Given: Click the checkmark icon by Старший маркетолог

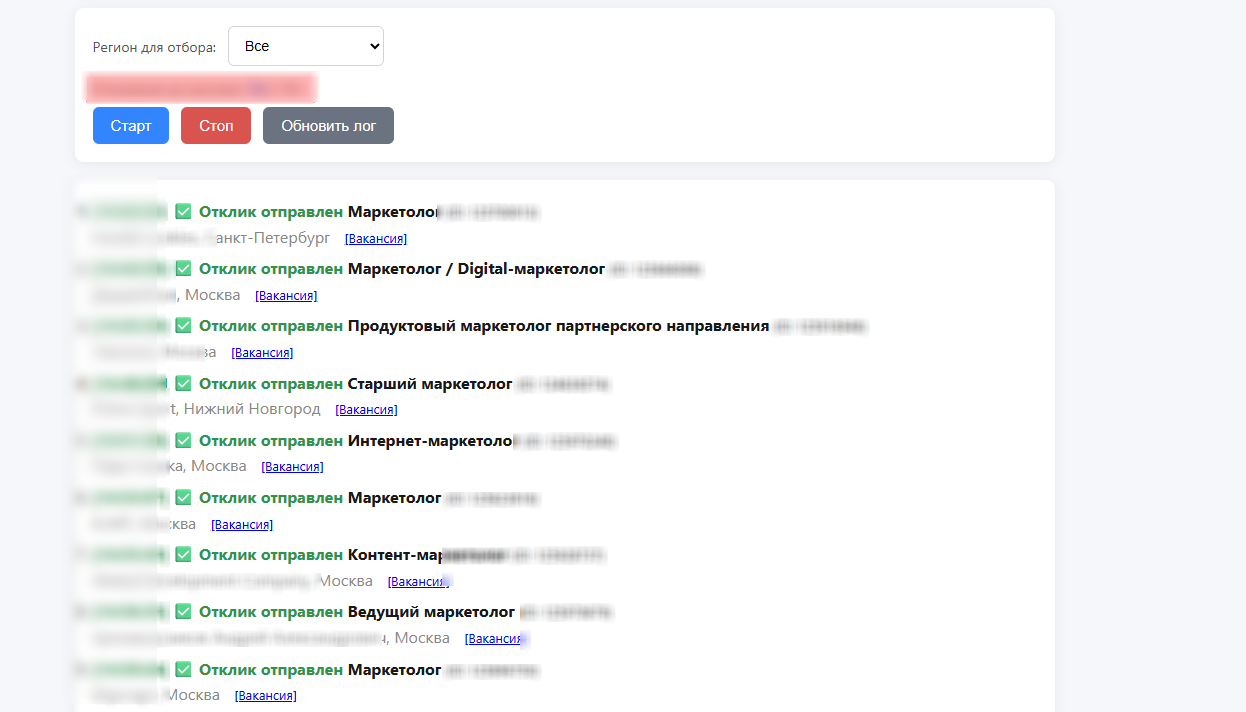Looking at the screenshot, I should (183, 383).
